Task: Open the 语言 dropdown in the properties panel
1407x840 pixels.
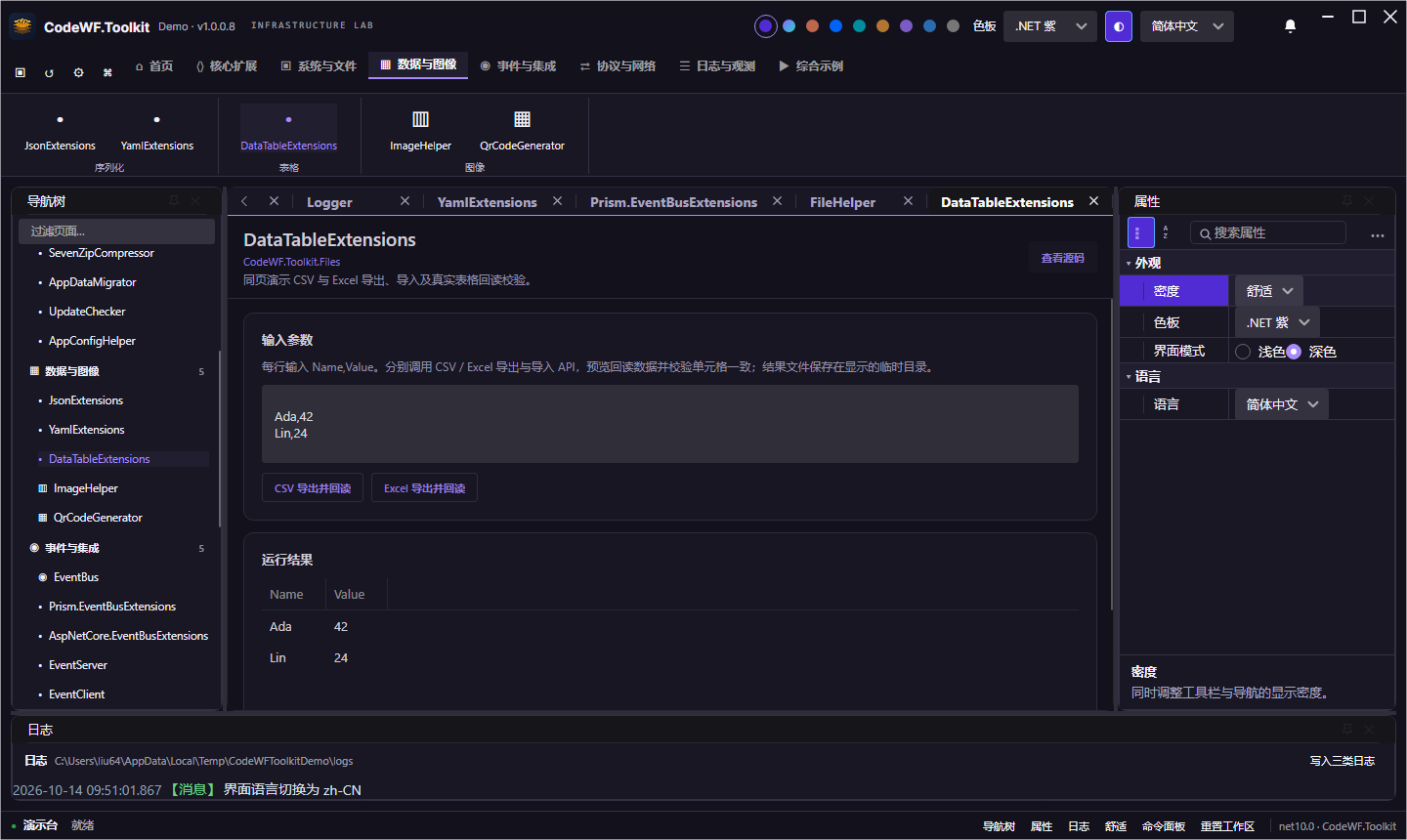Action: click(x=1282, y=404)
